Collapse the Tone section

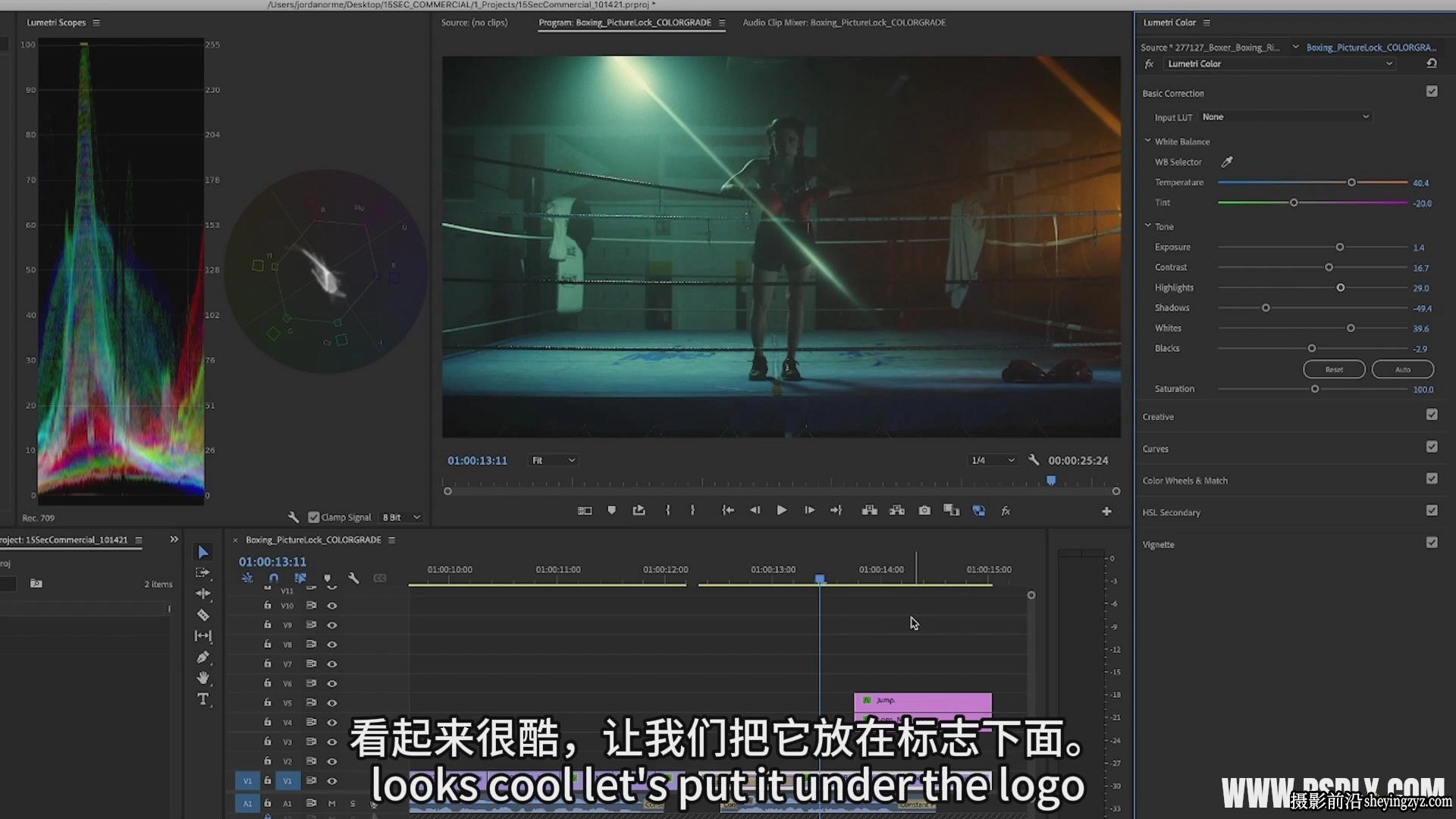pyautogui.click(x=1148, y=226)
